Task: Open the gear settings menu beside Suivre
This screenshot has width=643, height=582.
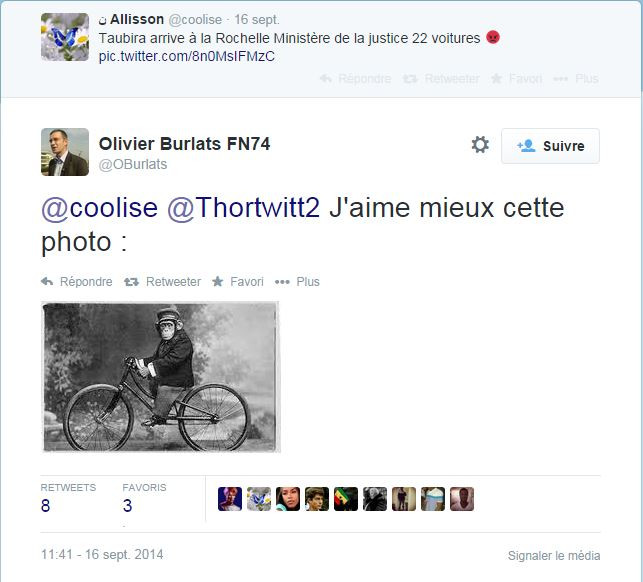Action: click(x=480, y=145)
